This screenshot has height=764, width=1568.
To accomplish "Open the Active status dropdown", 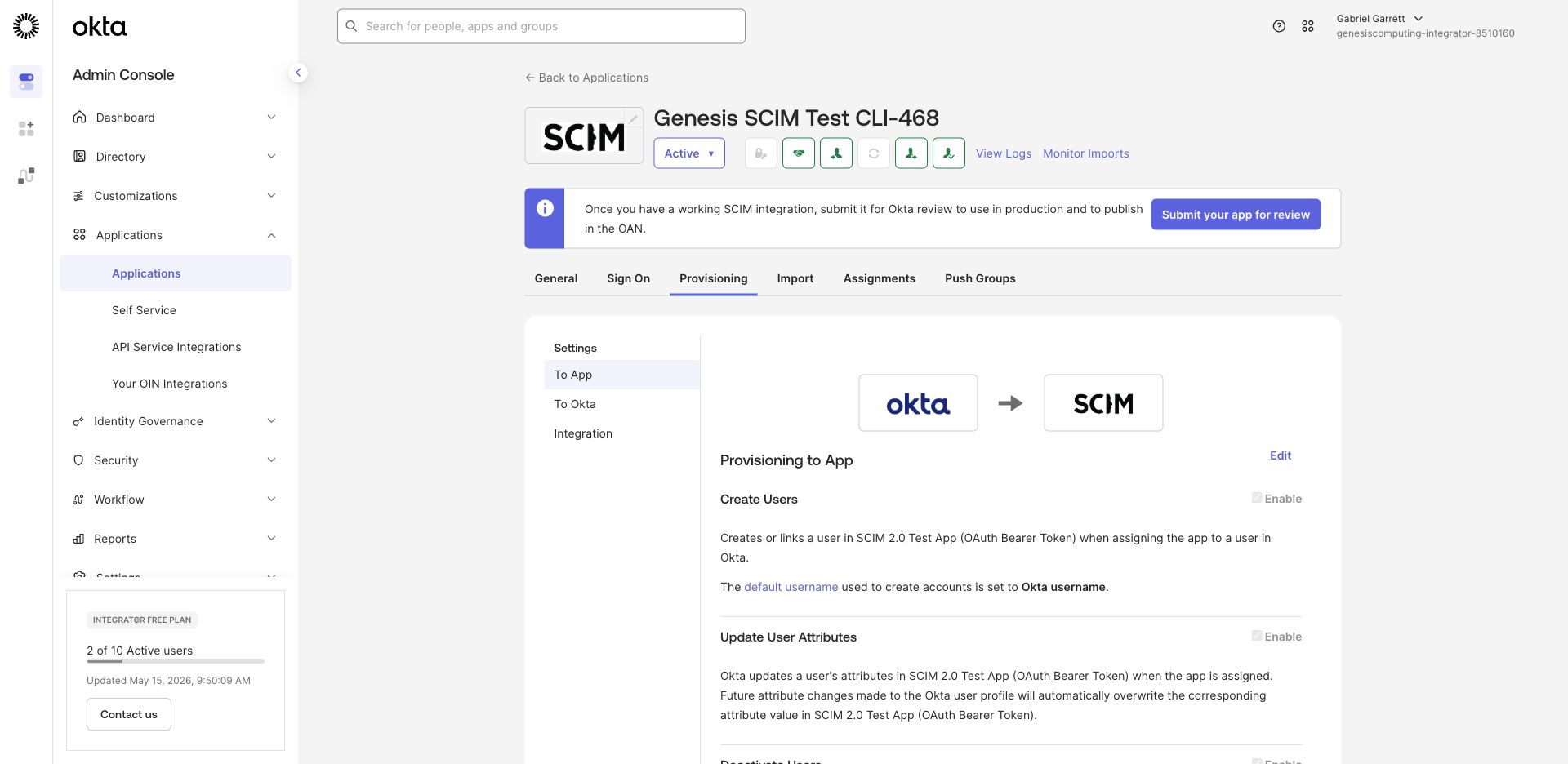I will click(x=689, y=153).
